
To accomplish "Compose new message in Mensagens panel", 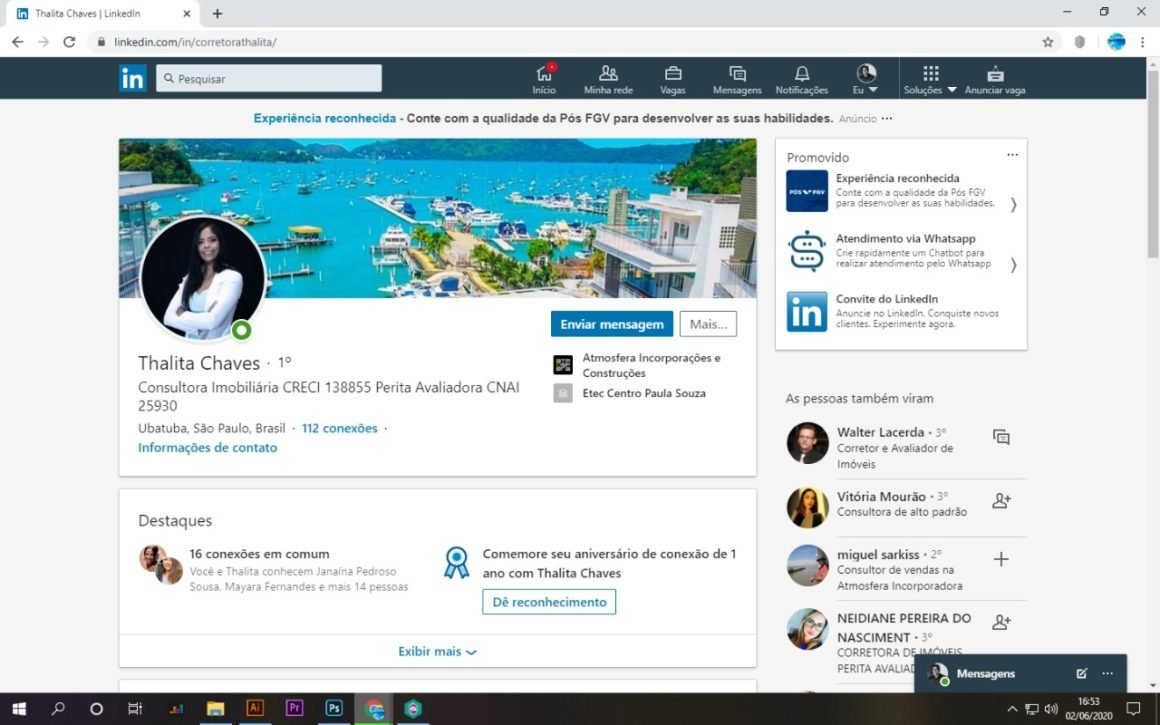I will 1081,673.
